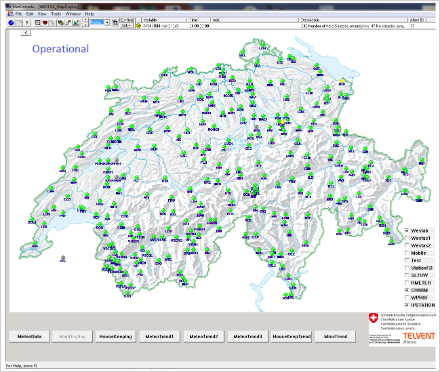Click the icon right of the toolbar dropdown
The width and height of the screenshot is (440, 372).
[115, 23]
